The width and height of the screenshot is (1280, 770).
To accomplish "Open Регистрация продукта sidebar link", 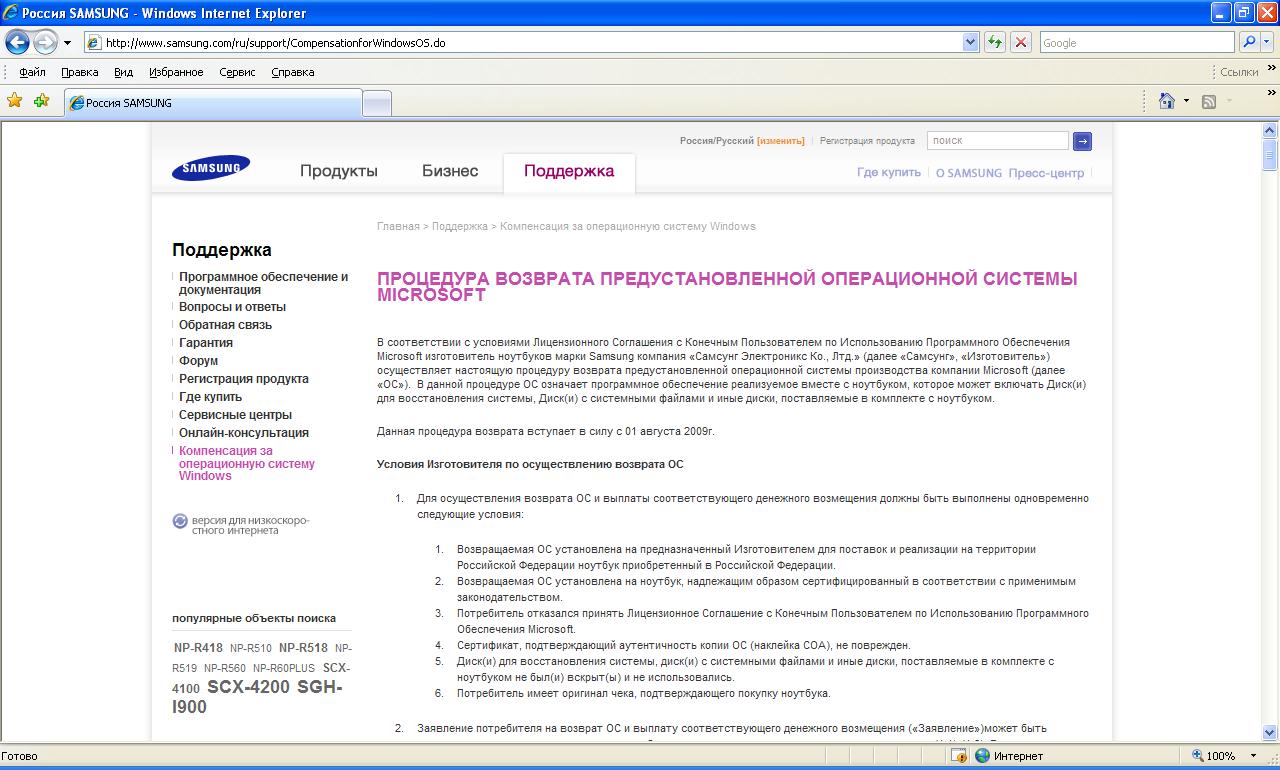I will tap(244, 379).
